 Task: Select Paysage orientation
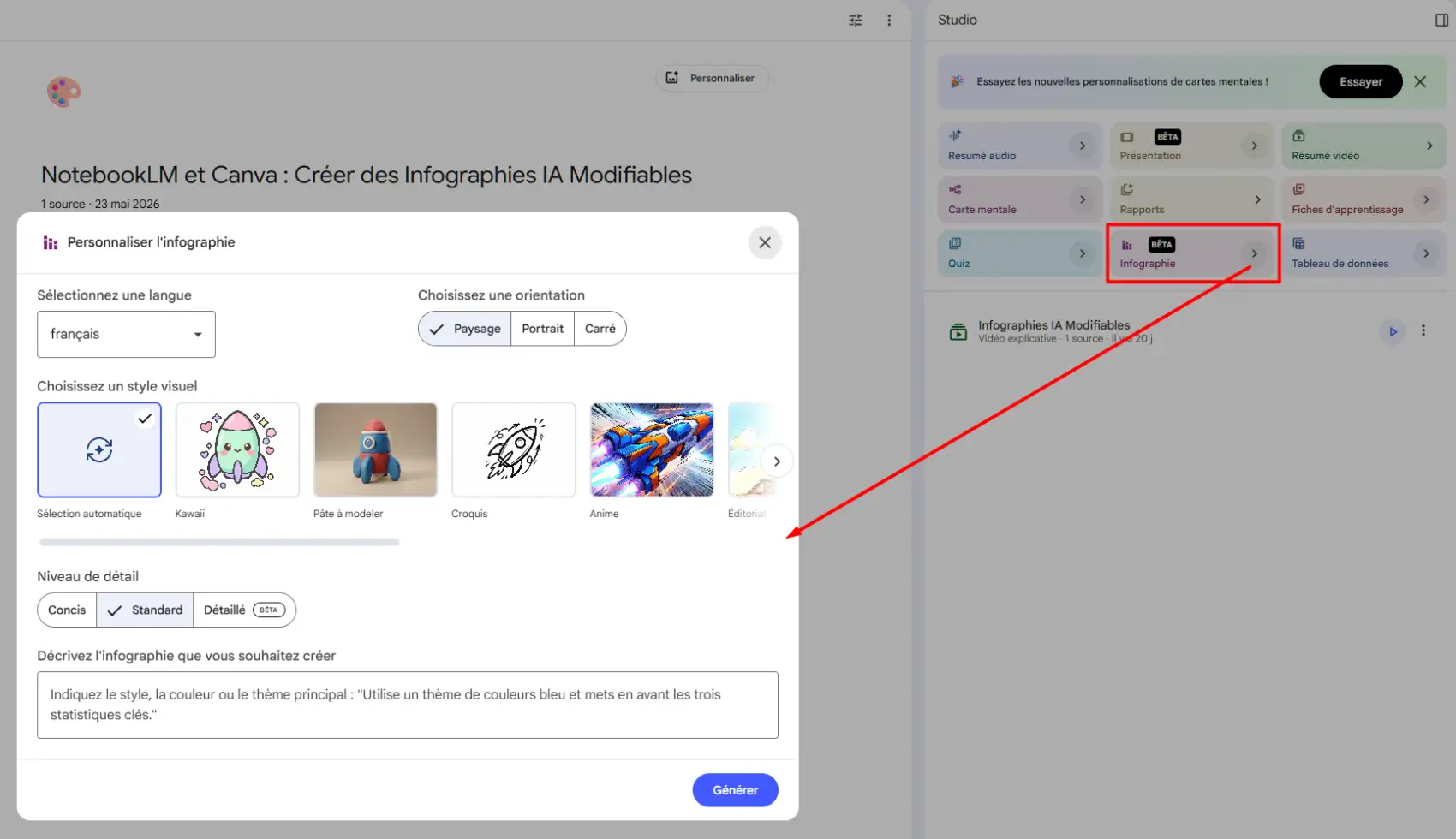click(x=465, y=329)
